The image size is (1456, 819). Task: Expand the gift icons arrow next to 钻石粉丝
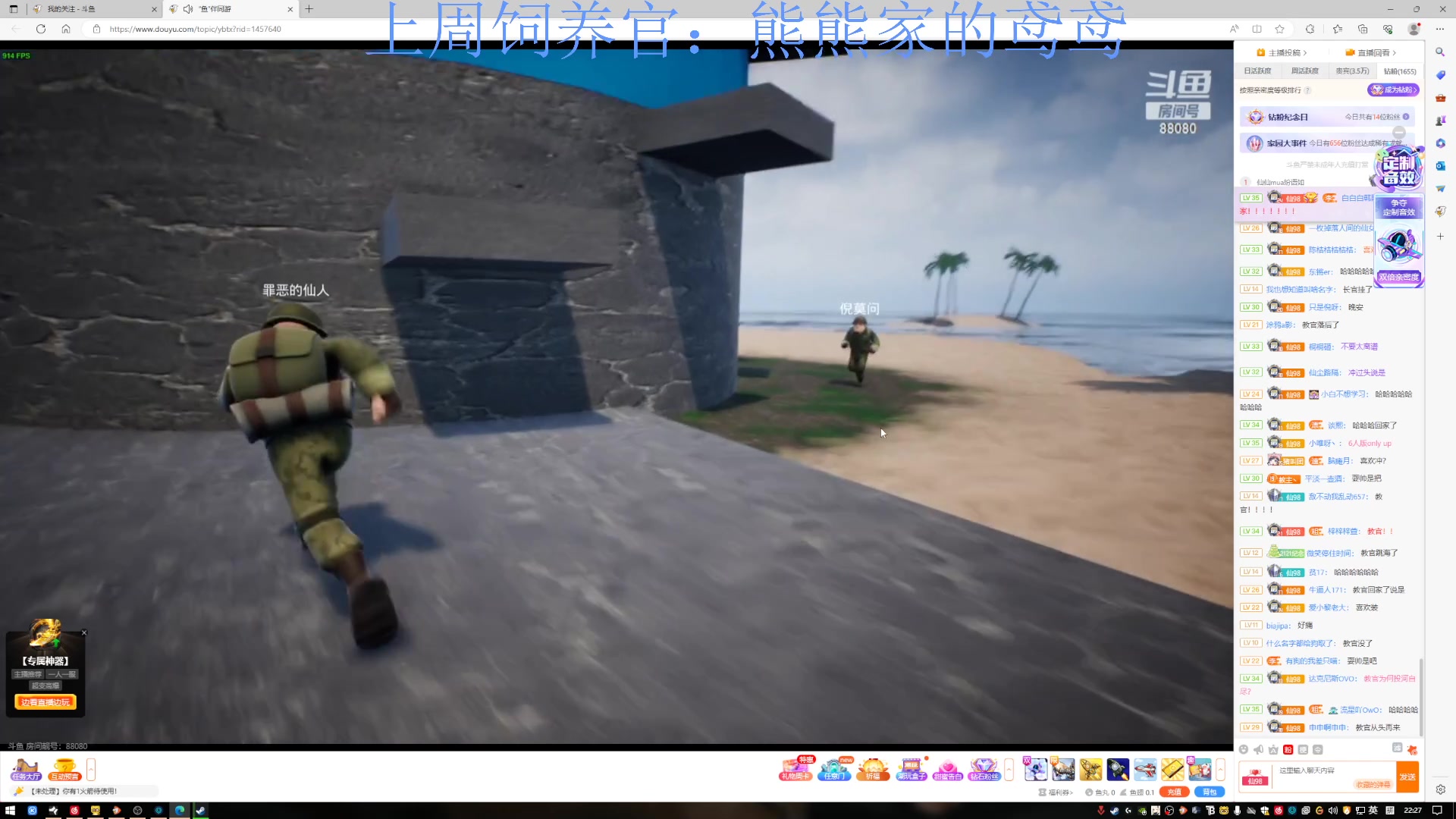(1009, 769)
